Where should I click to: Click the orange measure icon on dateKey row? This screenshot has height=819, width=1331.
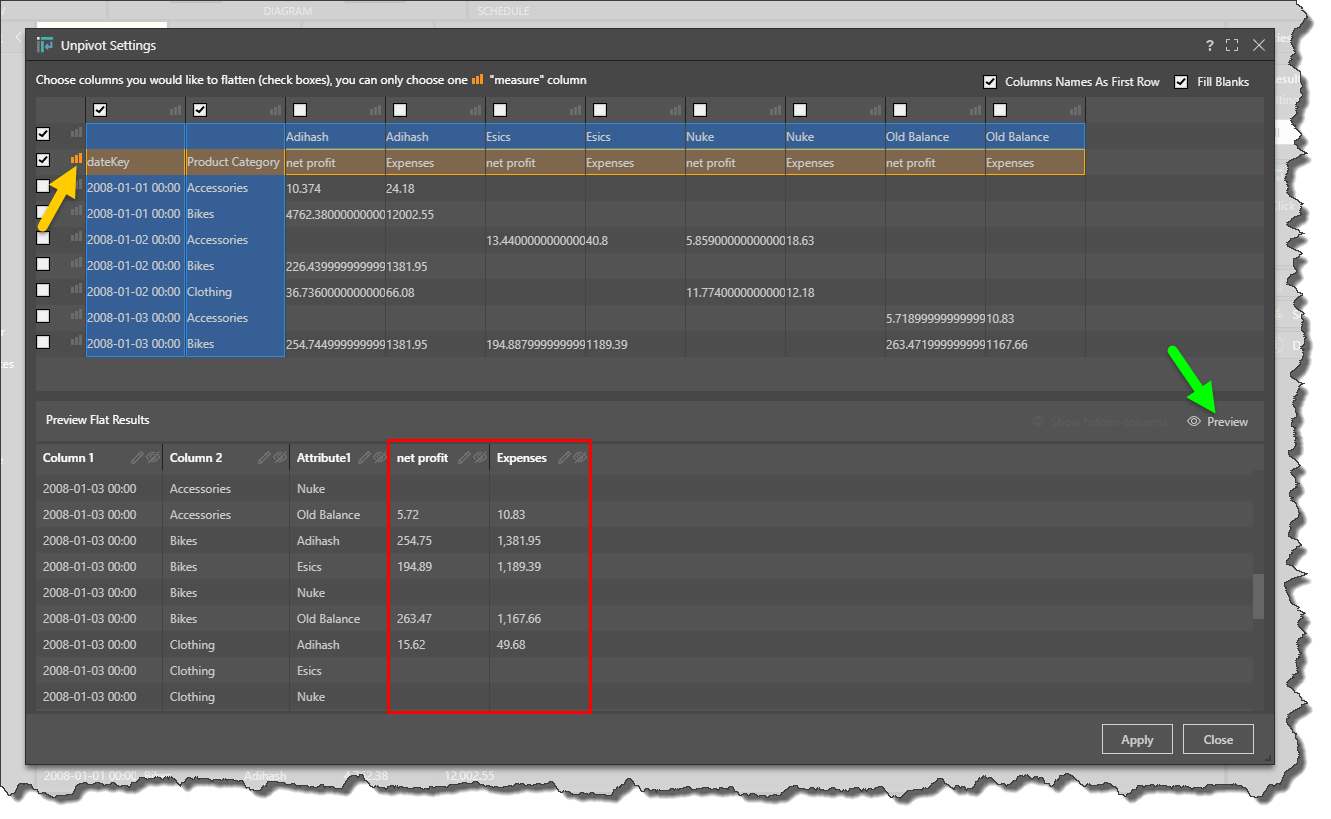pyautogui.click(x=76, y=159)
